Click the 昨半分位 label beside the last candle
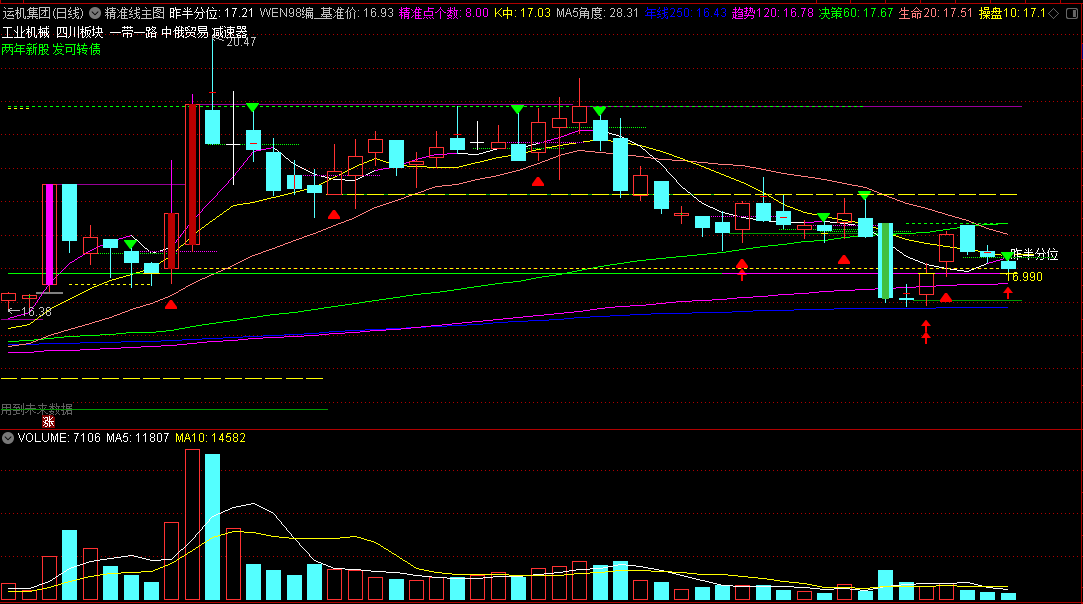The width and height of the screenshot is (1083, 604). point(1034,254)
